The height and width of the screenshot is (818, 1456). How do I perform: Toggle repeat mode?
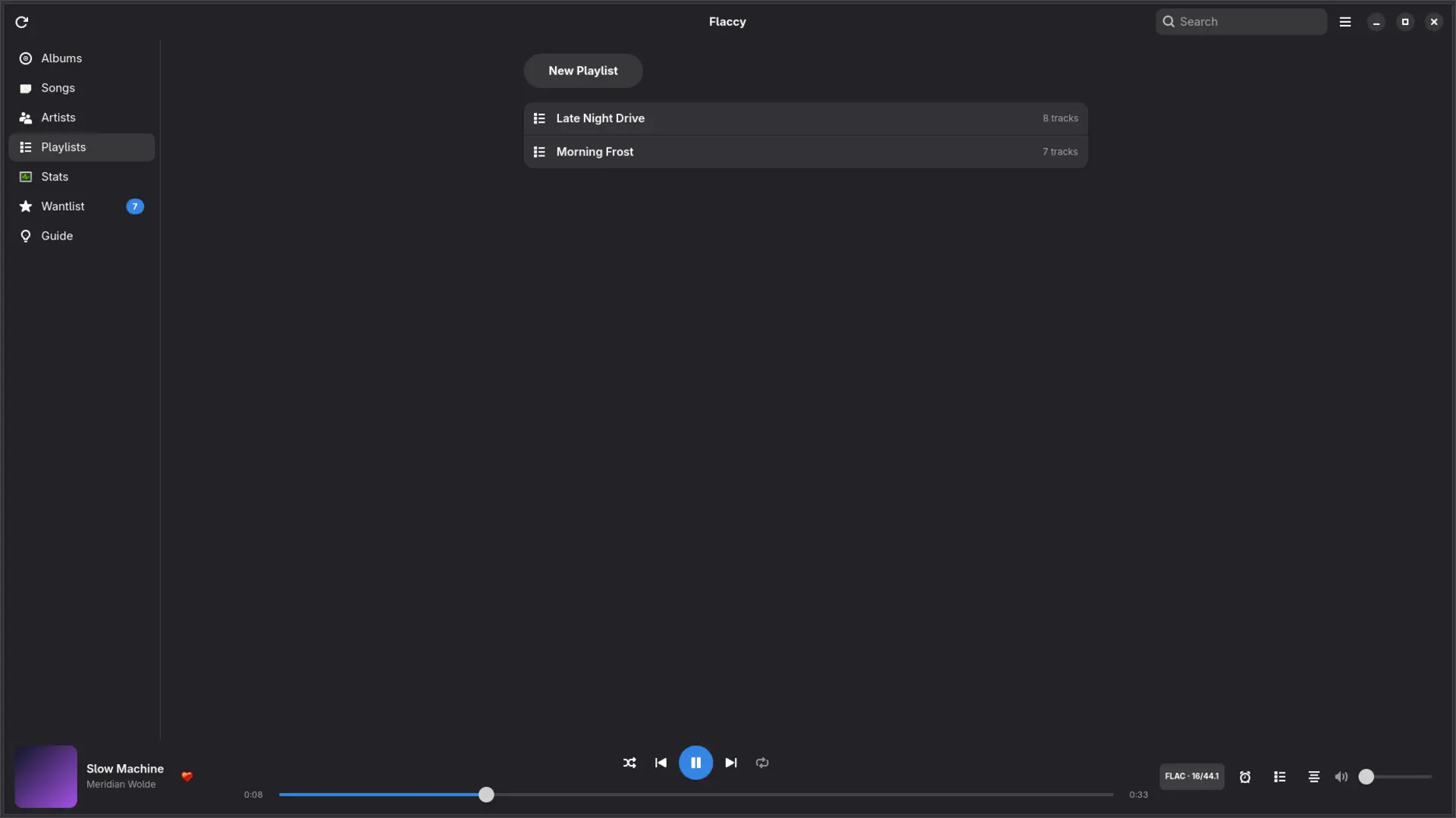[x=762, y=763]
